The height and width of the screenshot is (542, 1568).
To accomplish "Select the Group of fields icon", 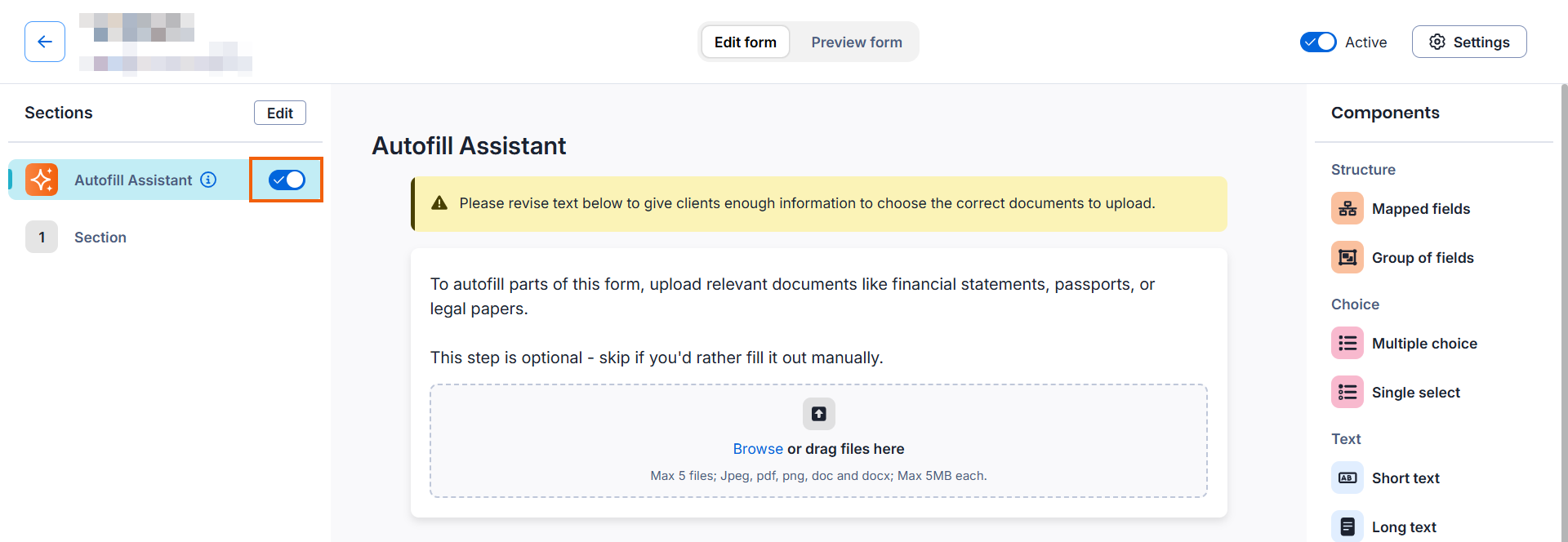I will tap(1347, 258).
